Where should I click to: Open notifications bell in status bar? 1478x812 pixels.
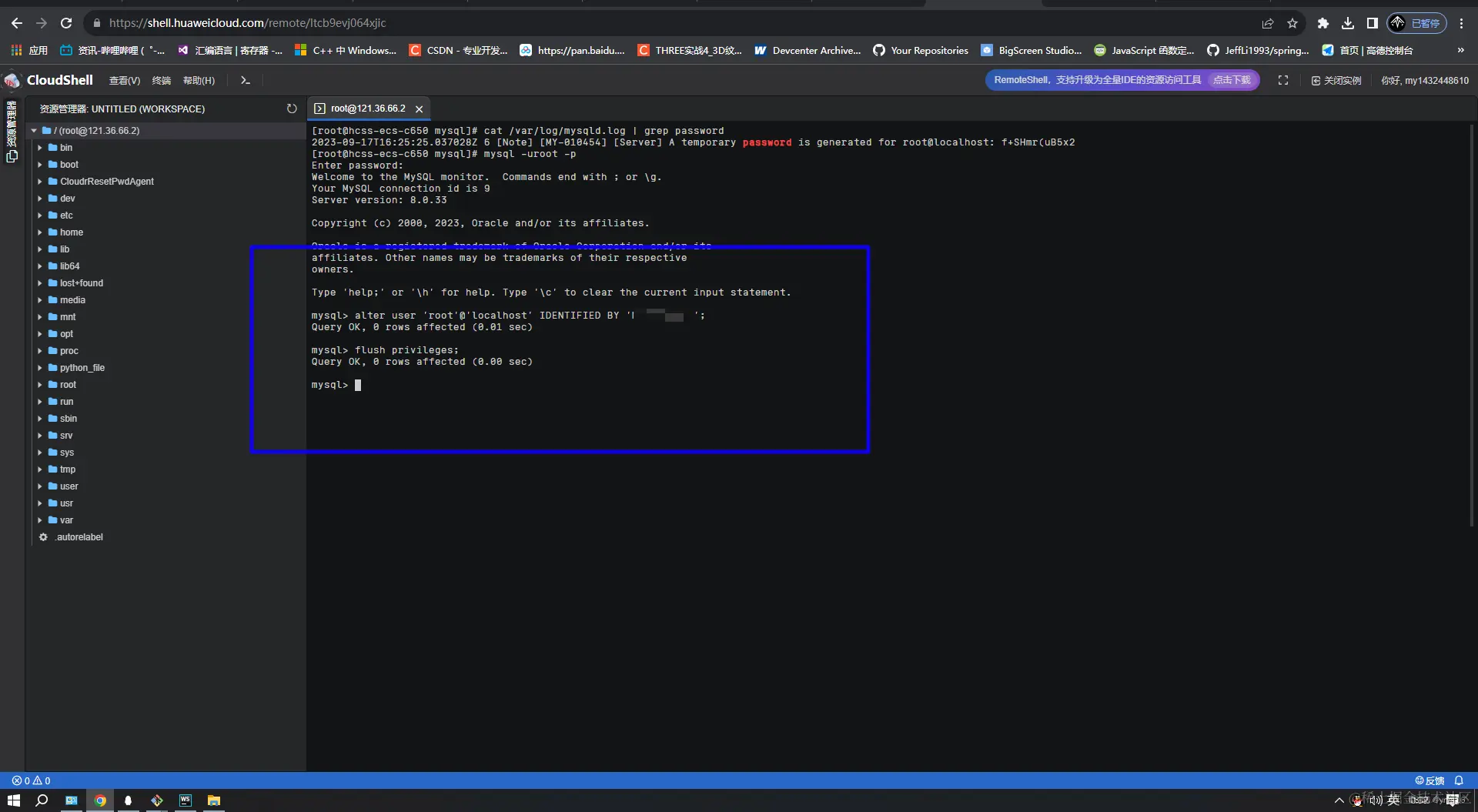1459,780
